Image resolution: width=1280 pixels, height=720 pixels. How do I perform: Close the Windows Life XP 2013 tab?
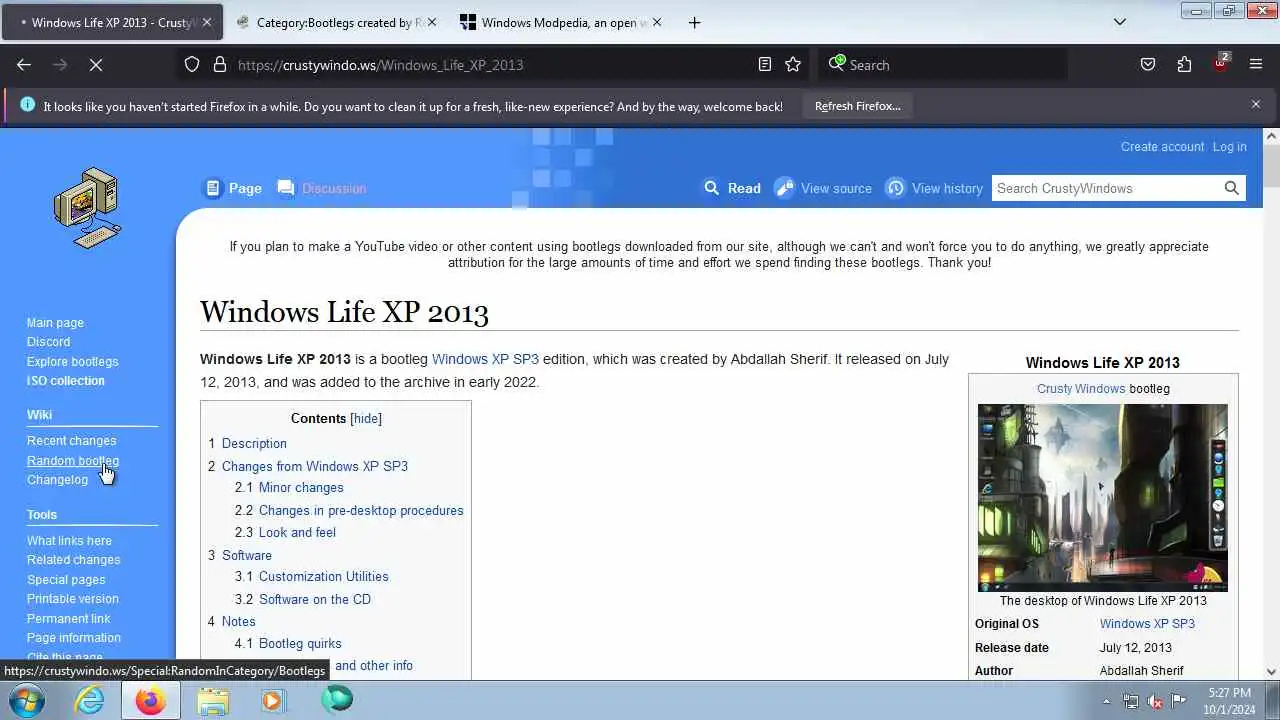207,22
